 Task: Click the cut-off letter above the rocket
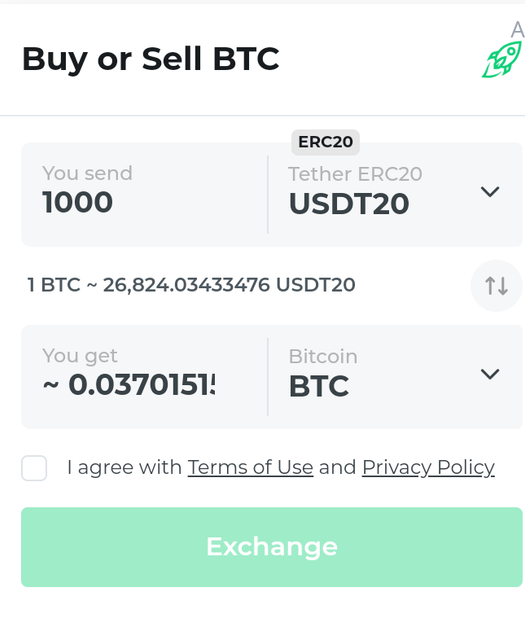[517, 30]
